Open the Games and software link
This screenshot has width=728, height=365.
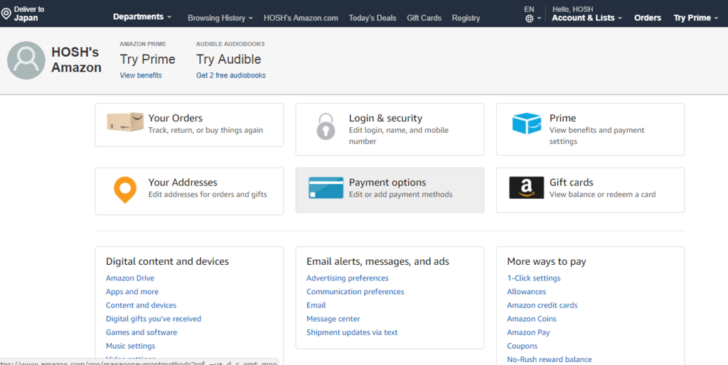click(142, 332)
